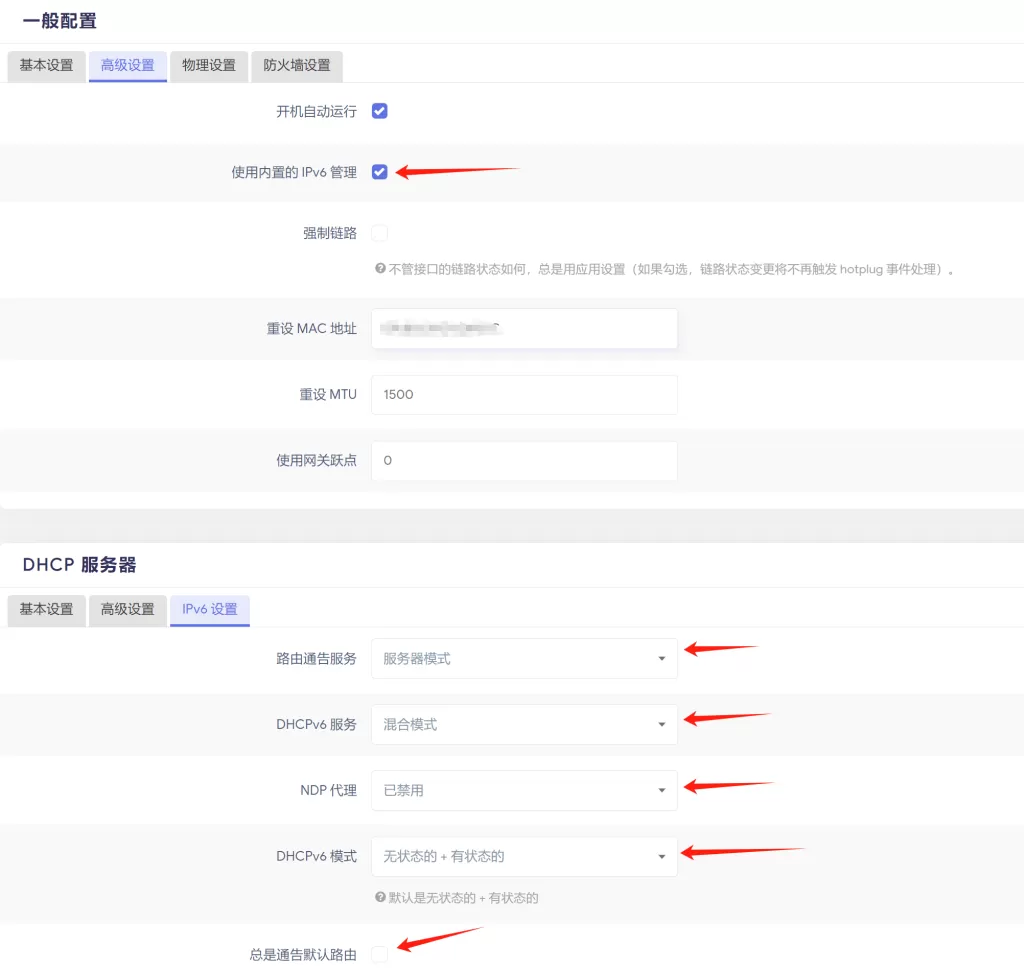Click the help icon beside 强制链路 description

pyautogui.click(x=380, y=268)
